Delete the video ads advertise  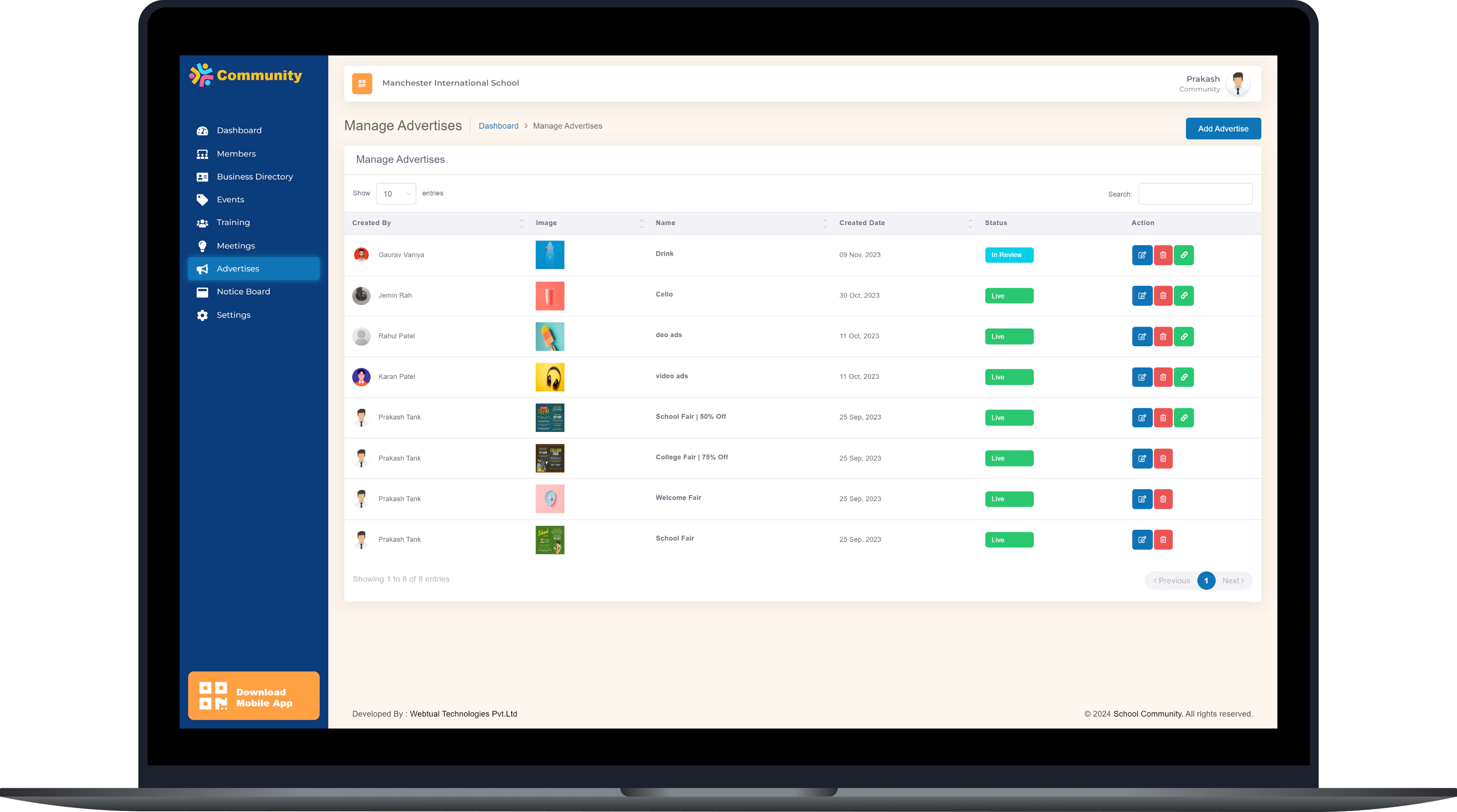1163,377
